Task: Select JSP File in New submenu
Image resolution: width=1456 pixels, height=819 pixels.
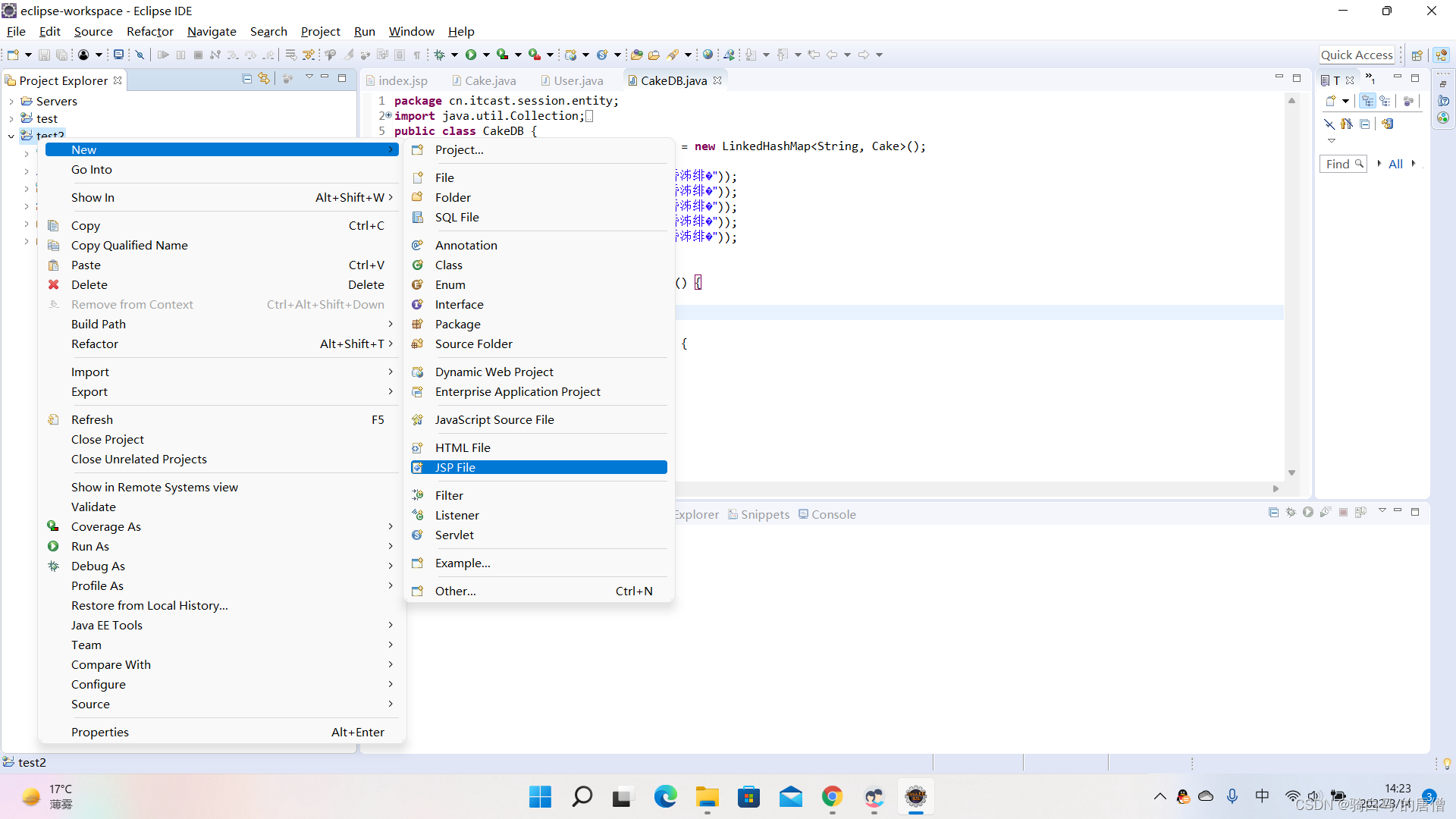Action: click(x=539, y=467)
